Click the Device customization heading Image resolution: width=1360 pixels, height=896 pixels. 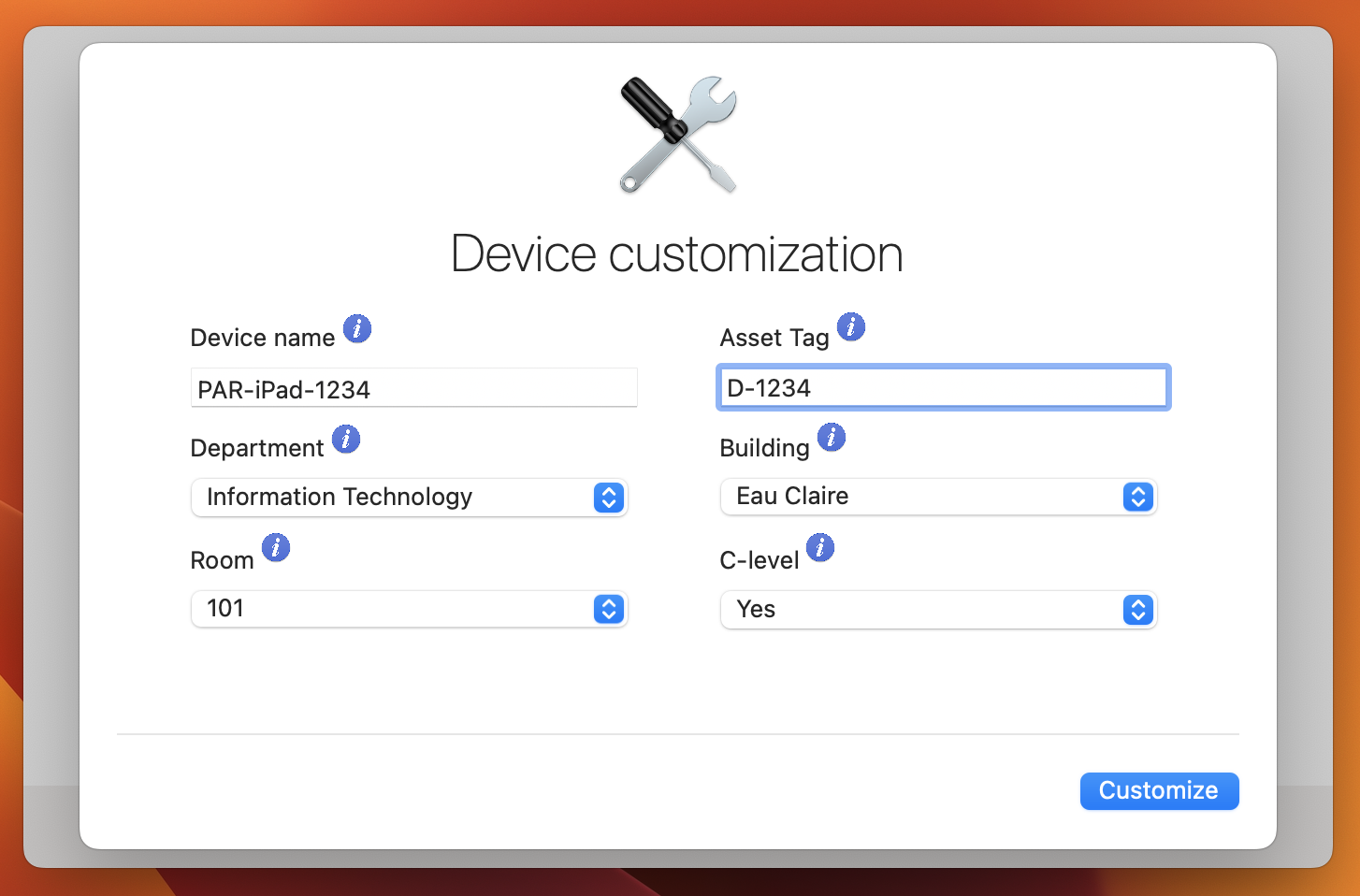(x=677, y=254)
